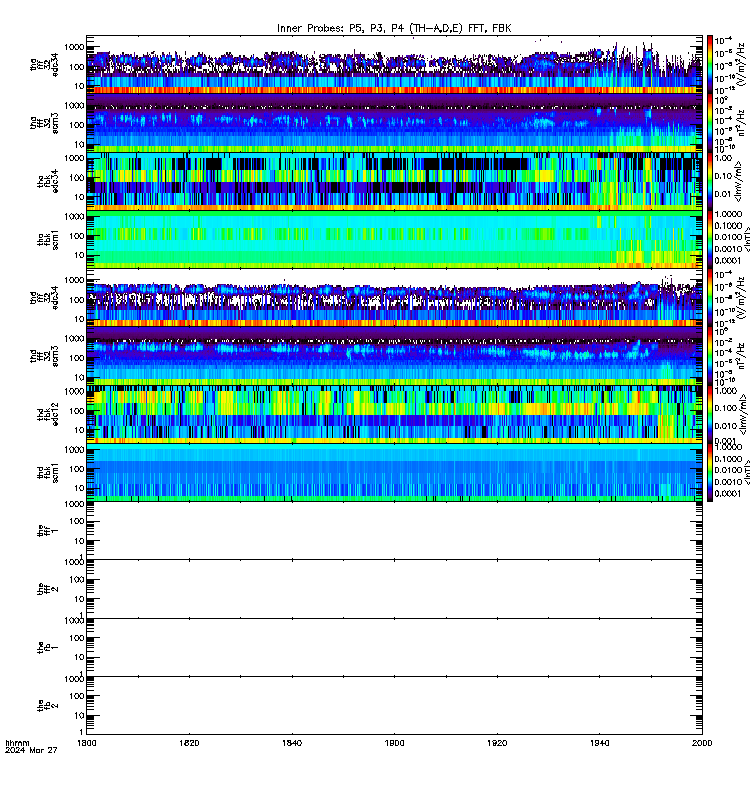This screenshot has height=800, width=750.
Task: Click the '<|nT|>' unit label beside 'thd fbk scm1'
Action: (746, 472)
